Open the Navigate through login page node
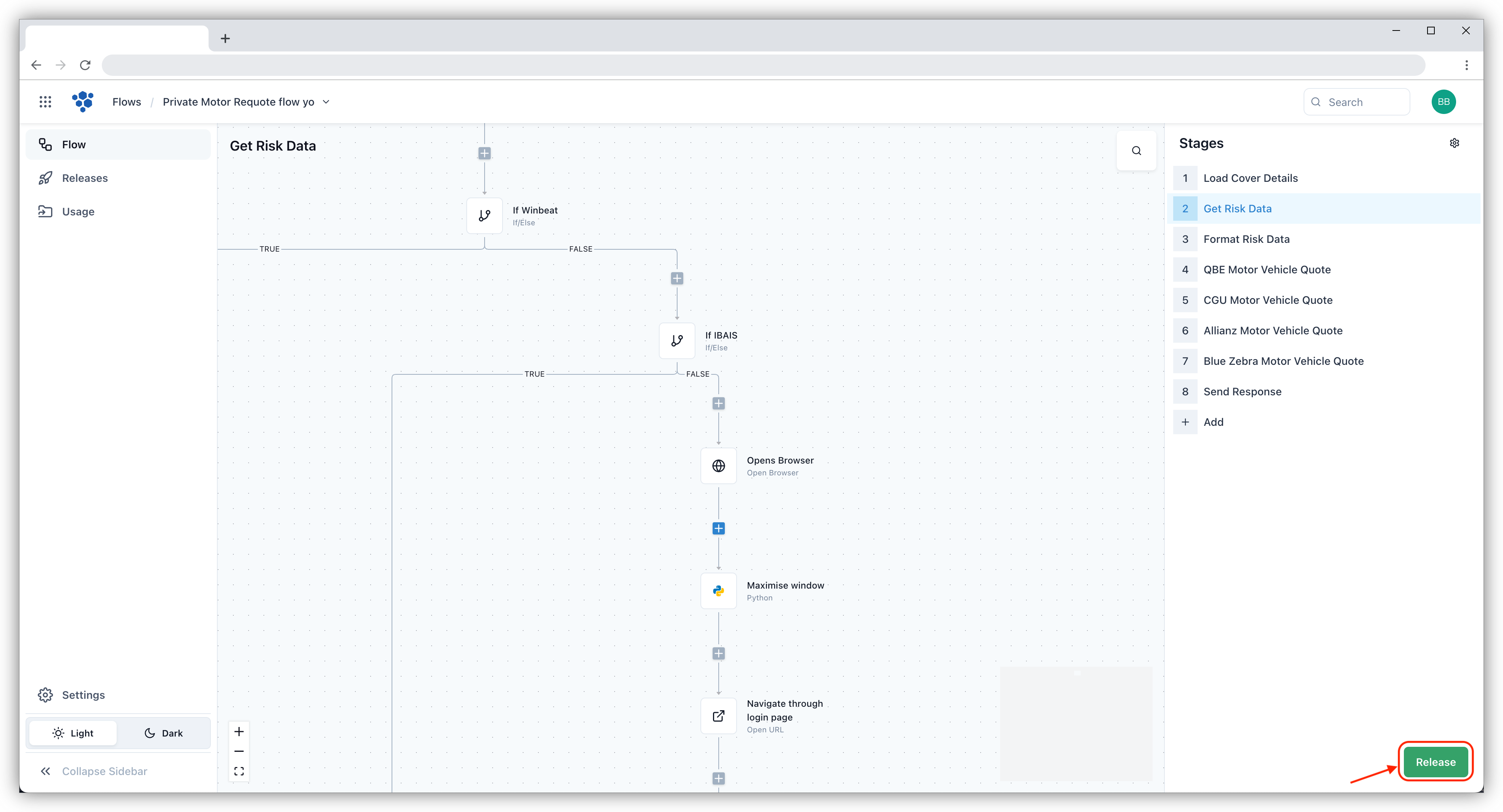 (x=718, y=716)
